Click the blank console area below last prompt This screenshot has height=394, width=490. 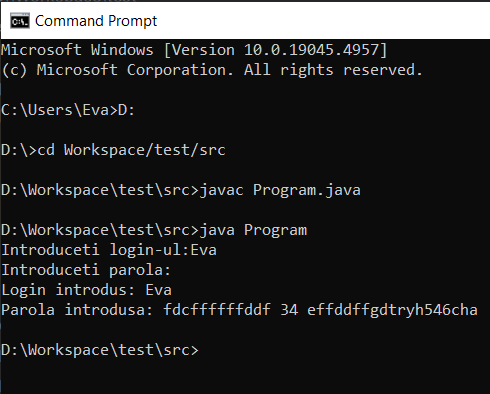point(245,377)
